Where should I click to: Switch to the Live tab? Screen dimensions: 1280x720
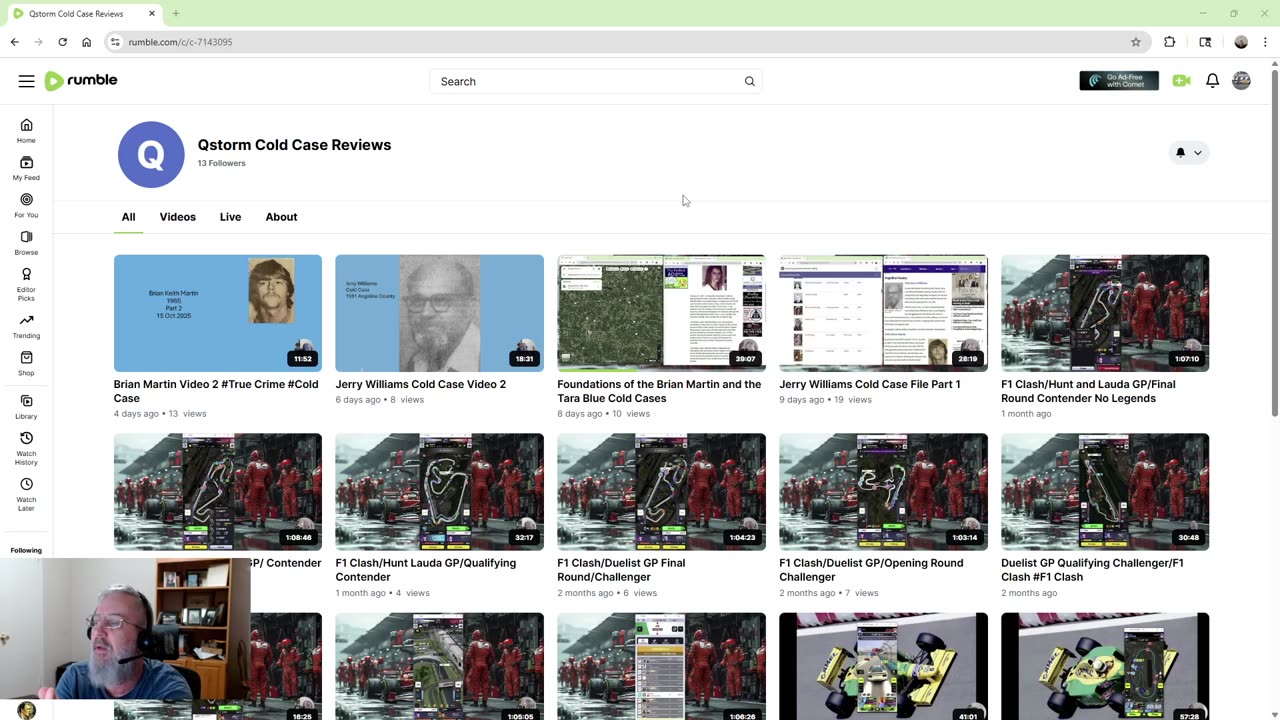click(x=230, y=217)
